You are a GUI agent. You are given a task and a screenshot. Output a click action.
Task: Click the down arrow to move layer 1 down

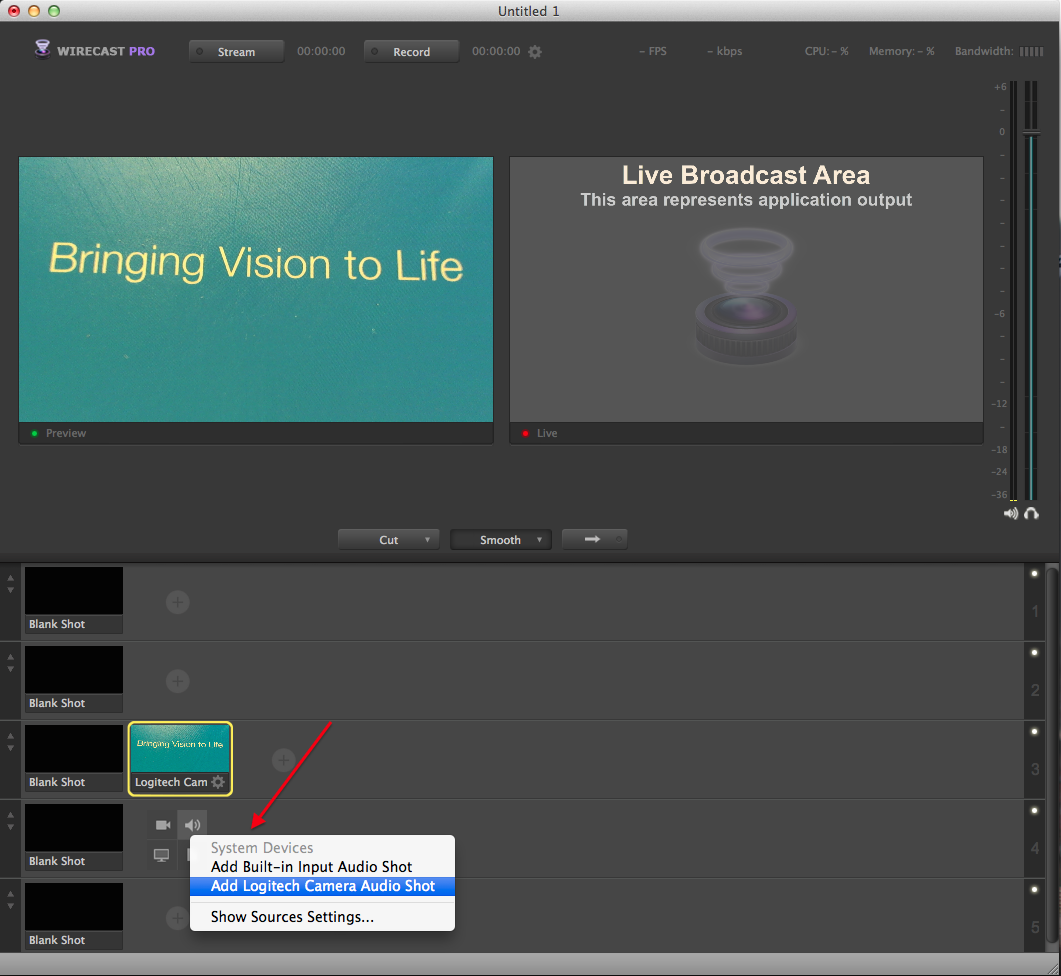coord(10,590)
